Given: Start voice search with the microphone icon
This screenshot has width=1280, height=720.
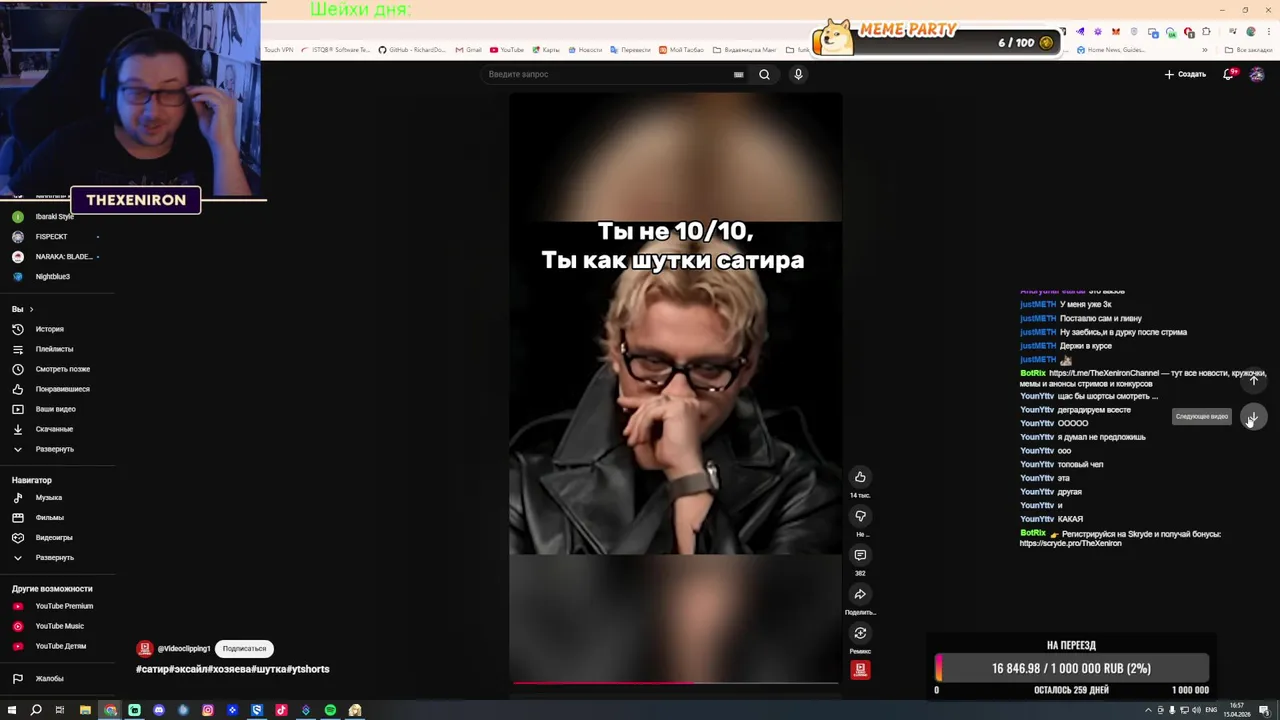Looking at the screenshot, I should 798,74.
